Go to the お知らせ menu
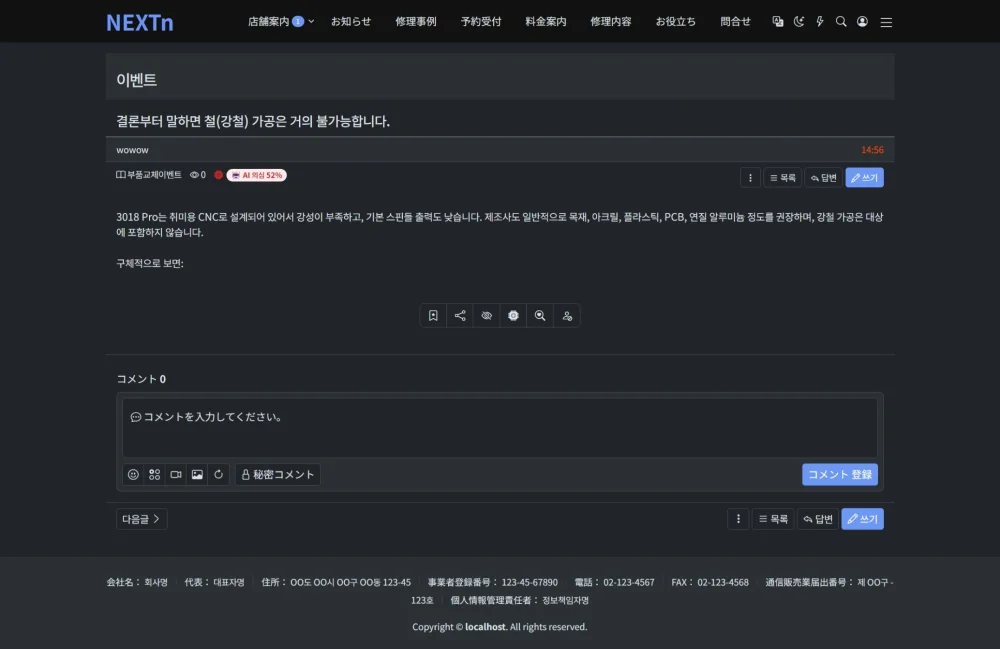 (351, 22)
